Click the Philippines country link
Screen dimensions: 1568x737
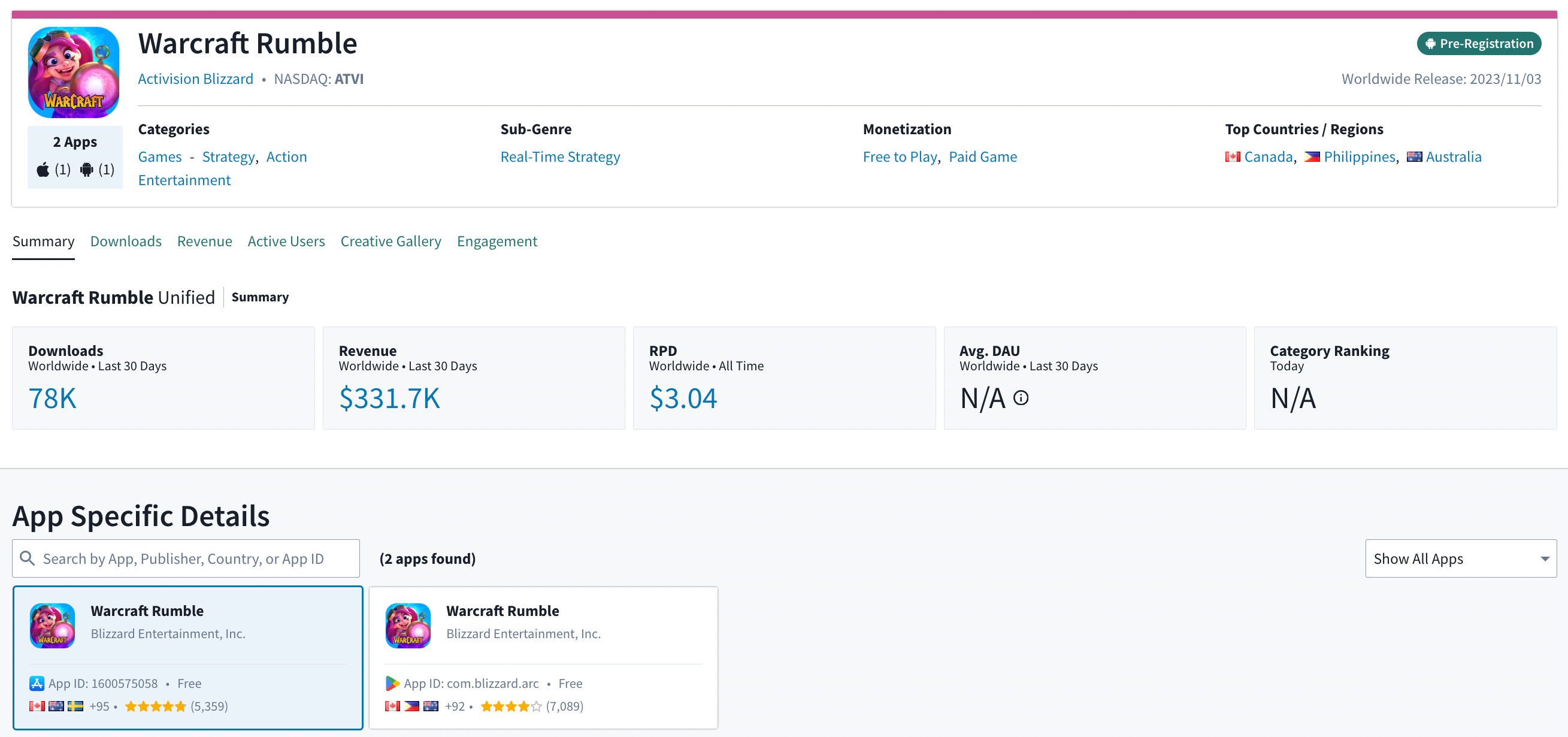[x=1359, y=156]
